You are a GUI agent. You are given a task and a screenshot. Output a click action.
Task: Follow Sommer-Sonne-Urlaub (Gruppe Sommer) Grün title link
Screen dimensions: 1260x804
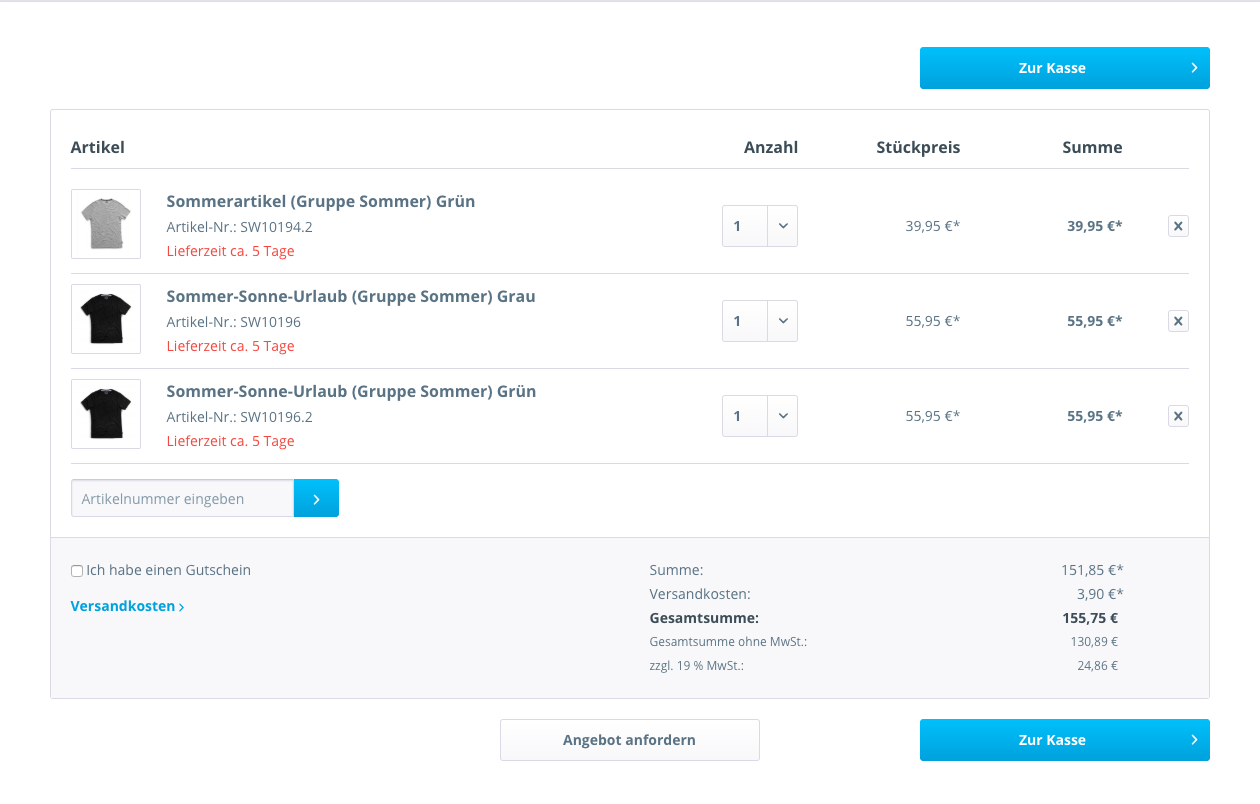350,391
